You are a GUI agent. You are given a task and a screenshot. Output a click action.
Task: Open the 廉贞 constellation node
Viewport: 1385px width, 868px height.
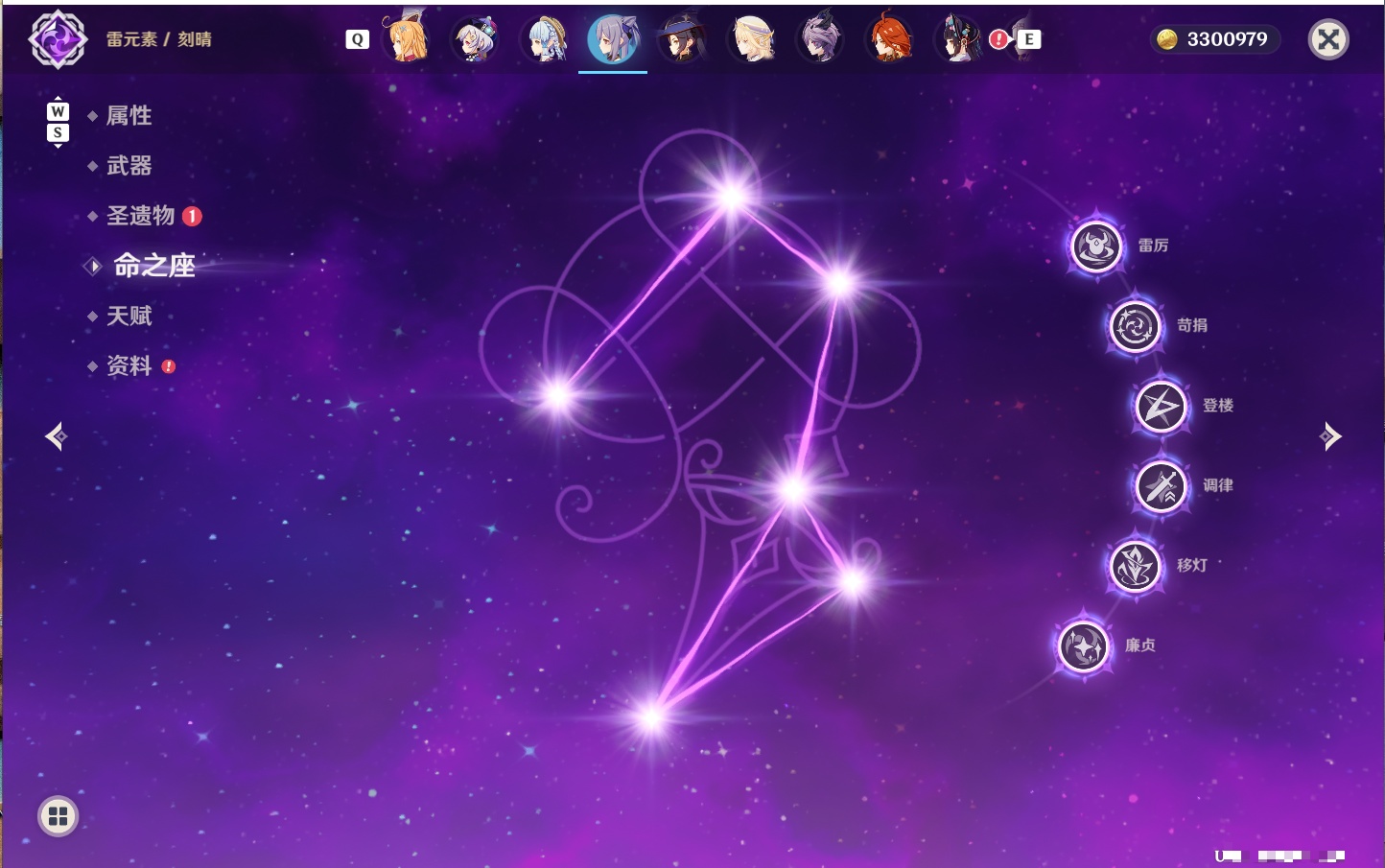[x=1083, y=645]
